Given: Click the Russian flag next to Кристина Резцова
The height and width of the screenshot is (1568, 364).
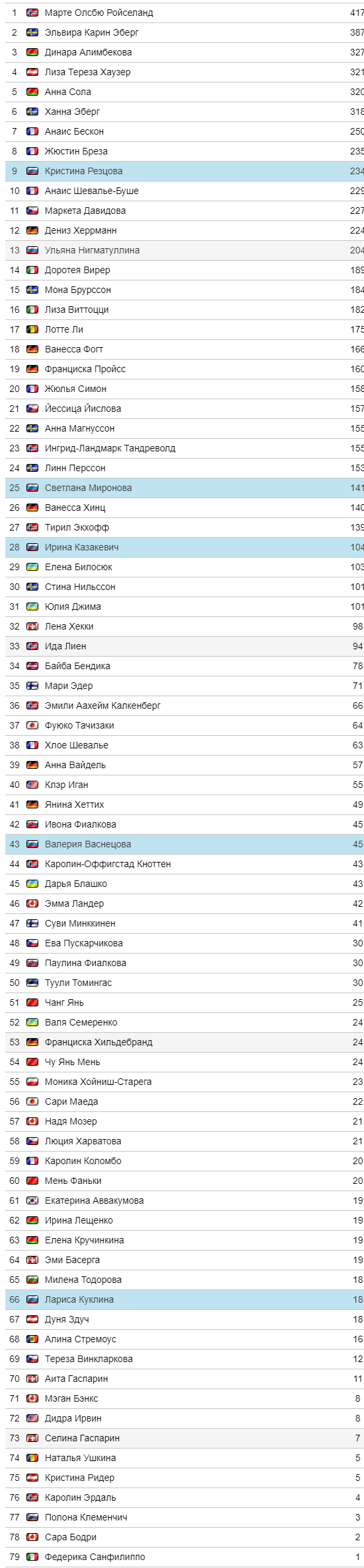Looking at the screenshot, I should [32, 171].
